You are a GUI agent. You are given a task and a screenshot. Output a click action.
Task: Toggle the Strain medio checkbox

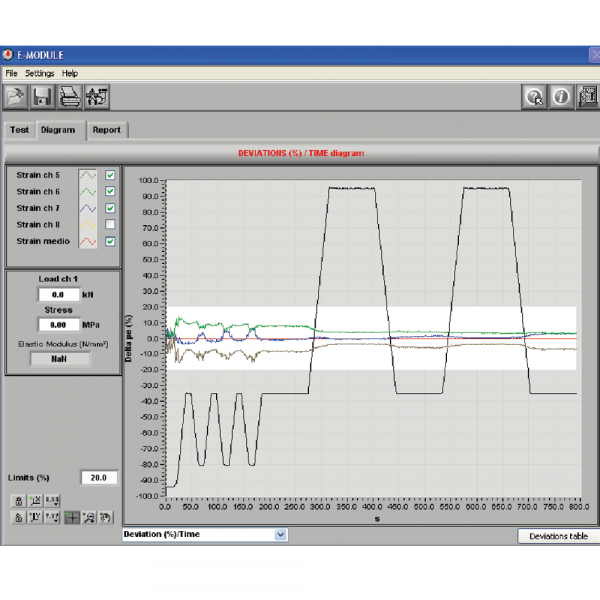110,241
